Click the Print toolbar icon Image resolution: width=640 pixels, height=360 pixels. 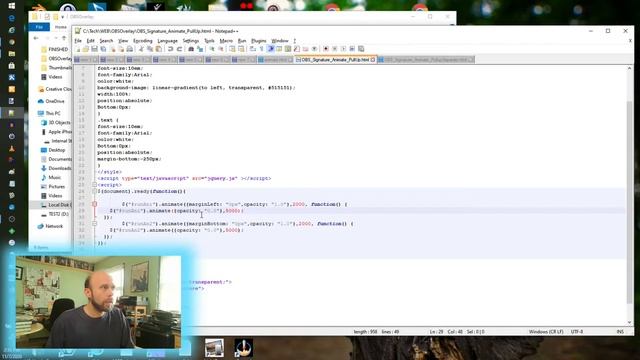pos(129,49)
